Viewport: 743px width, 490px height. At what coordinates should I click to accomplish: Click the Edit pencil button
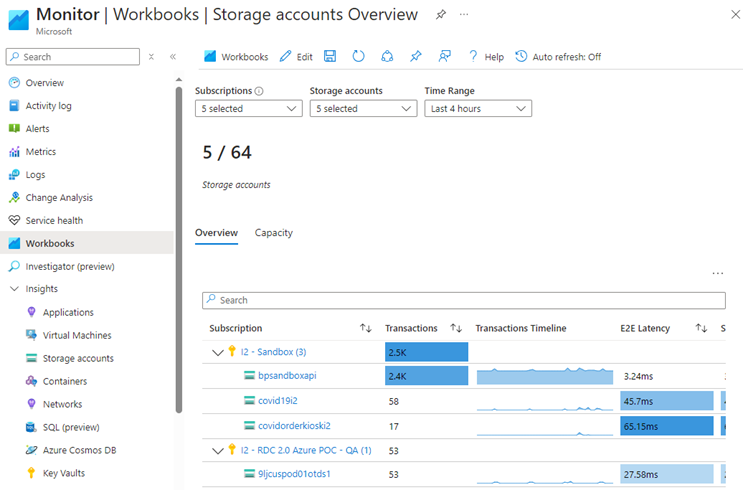pyautogui.click(x=296, y=57)
